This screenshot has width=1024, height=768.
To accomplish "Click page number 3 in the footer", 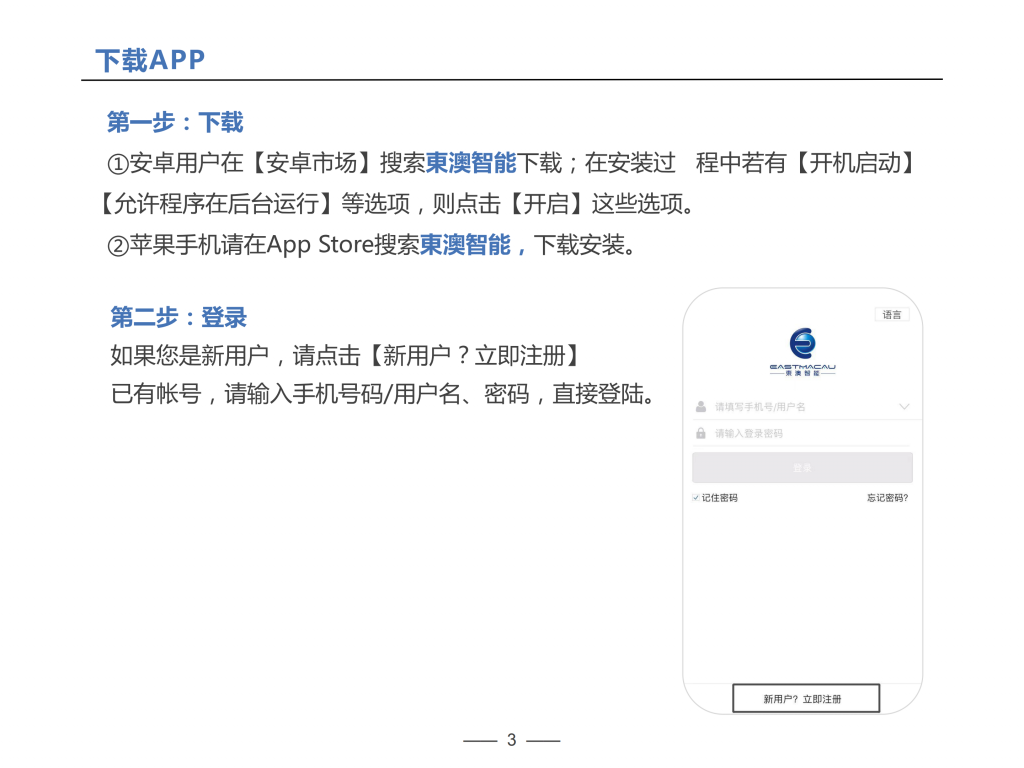I will point(511,740).
